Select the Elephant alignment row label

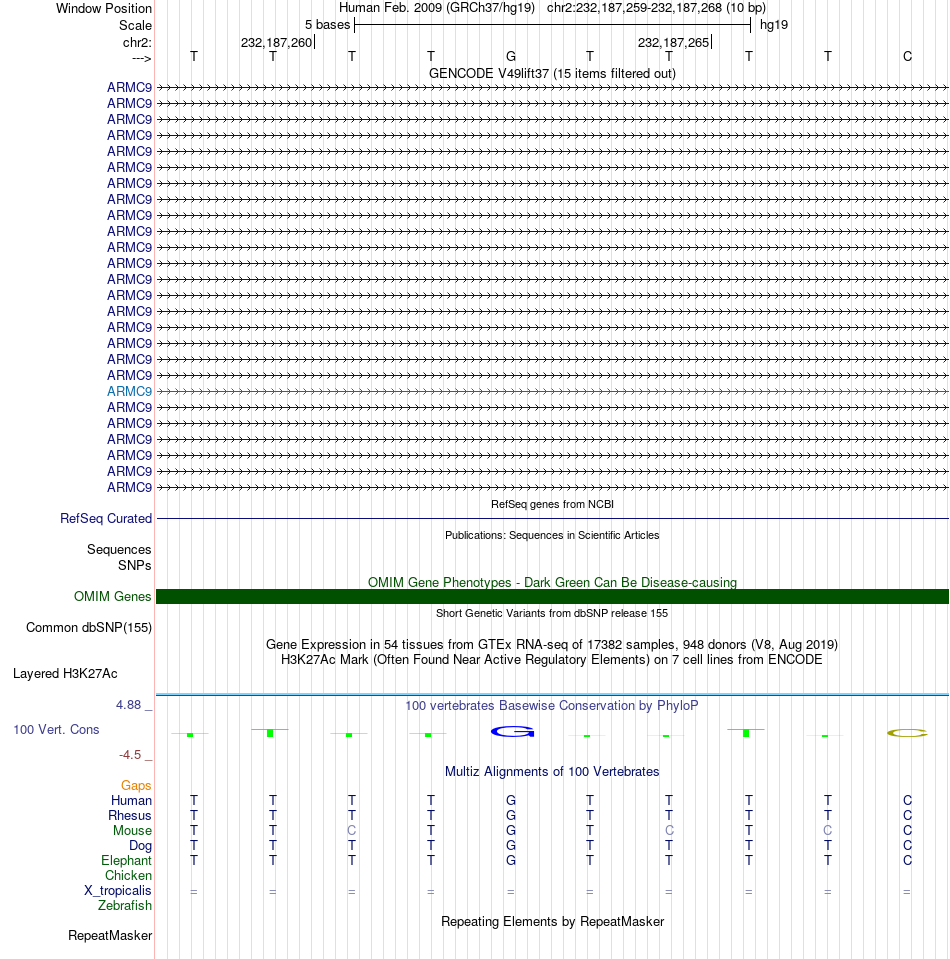[x=126, y=861]
